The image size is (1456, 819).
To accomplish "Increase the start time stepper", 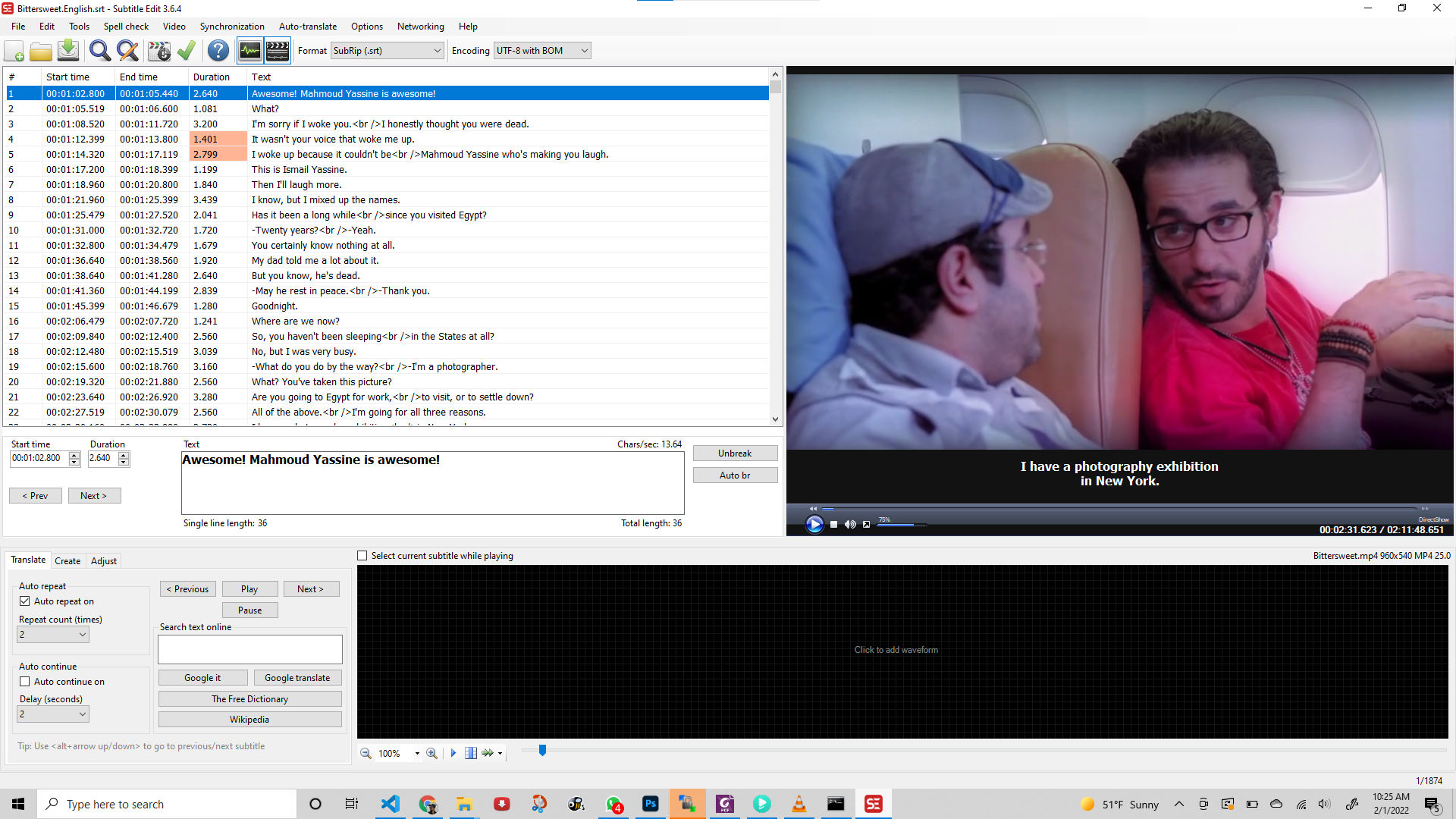I will point(74,455).
